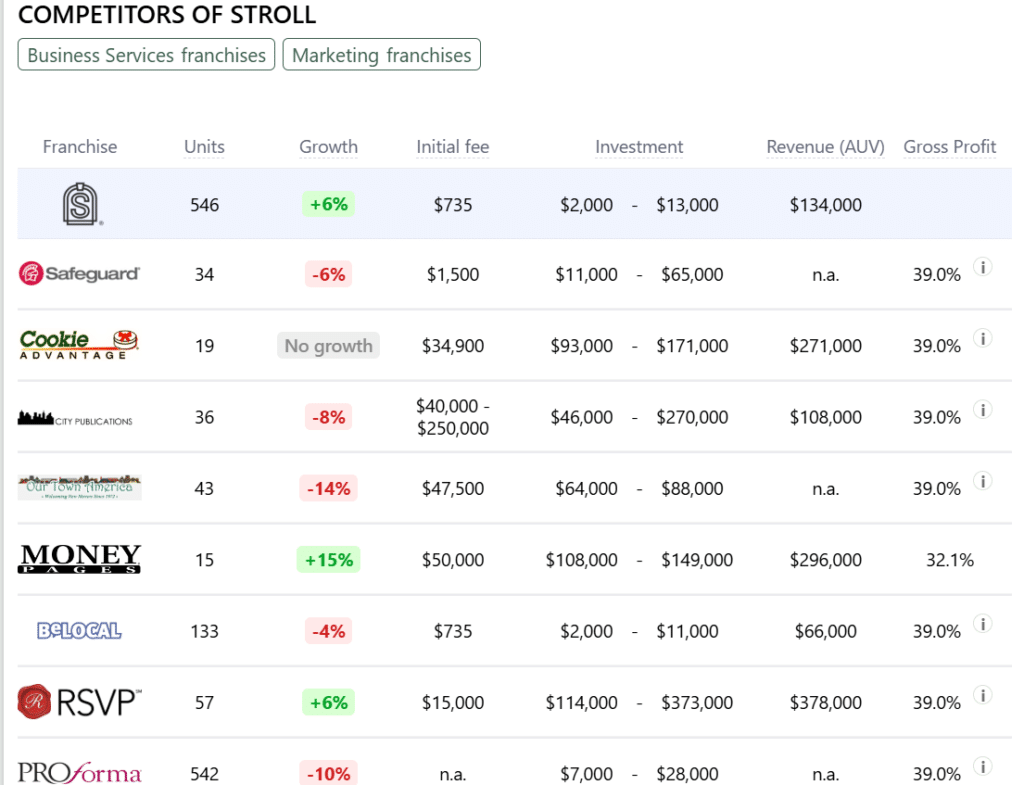Viewport: 1024px width, 785px height.
Task: Click the 542 units value for Proforma
Action: 204,774
